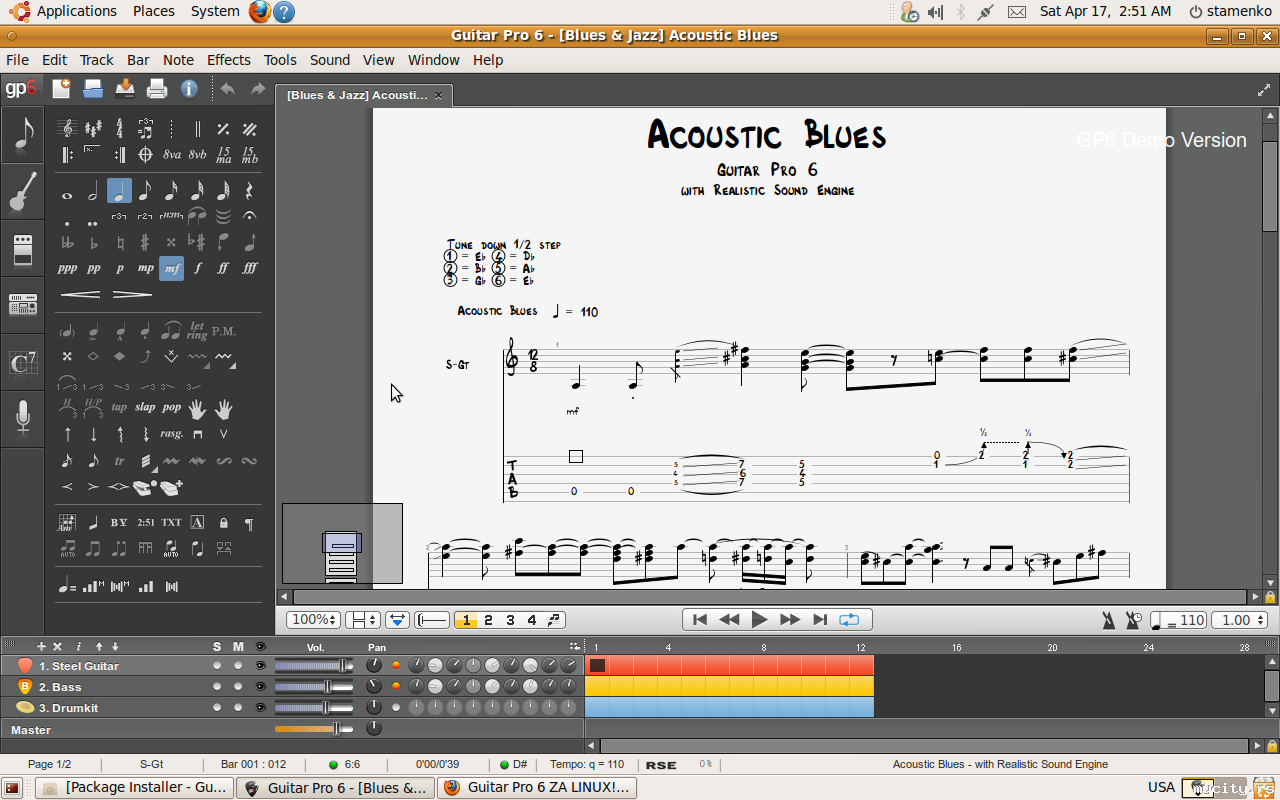Select the whole note duration
This screenshot has width=1280, height=800.
67,195
